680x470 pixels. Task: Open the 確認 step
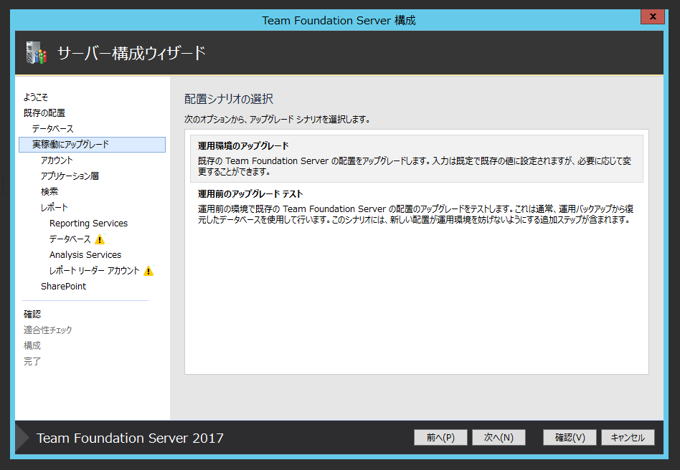32,314
